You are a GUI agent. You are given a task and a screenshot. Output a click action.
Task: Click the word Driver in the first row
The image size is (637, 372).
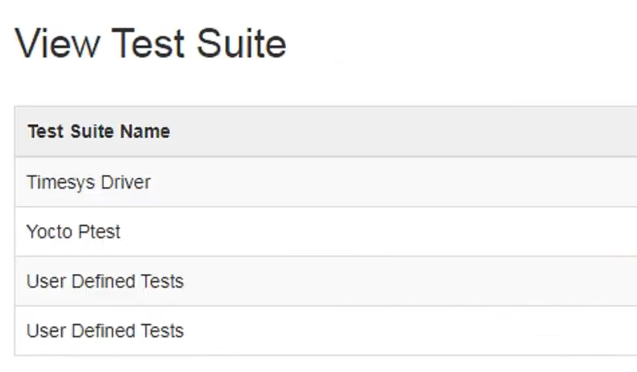pos(126,182)
